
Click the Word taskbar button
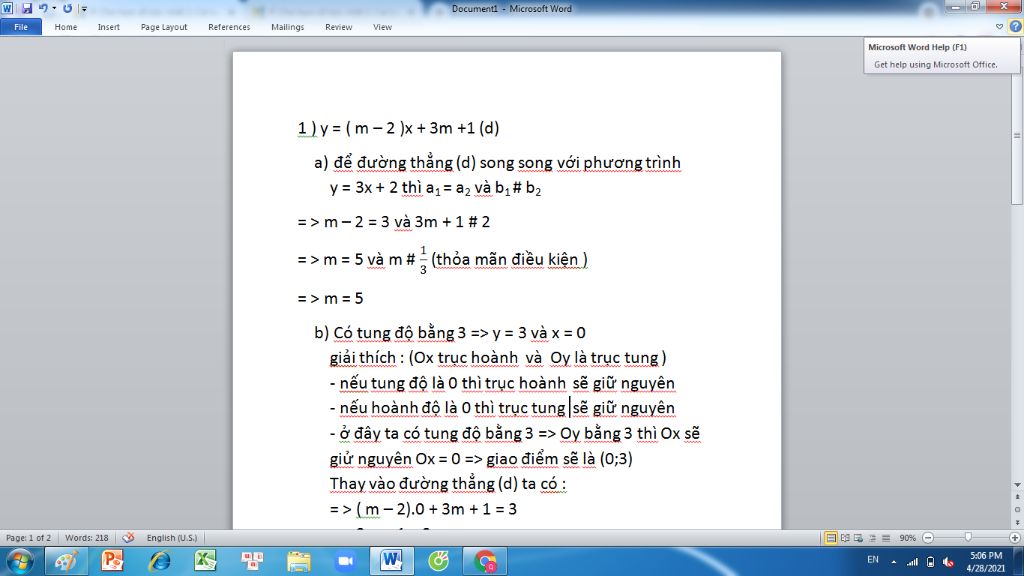[x=392, y=561]
